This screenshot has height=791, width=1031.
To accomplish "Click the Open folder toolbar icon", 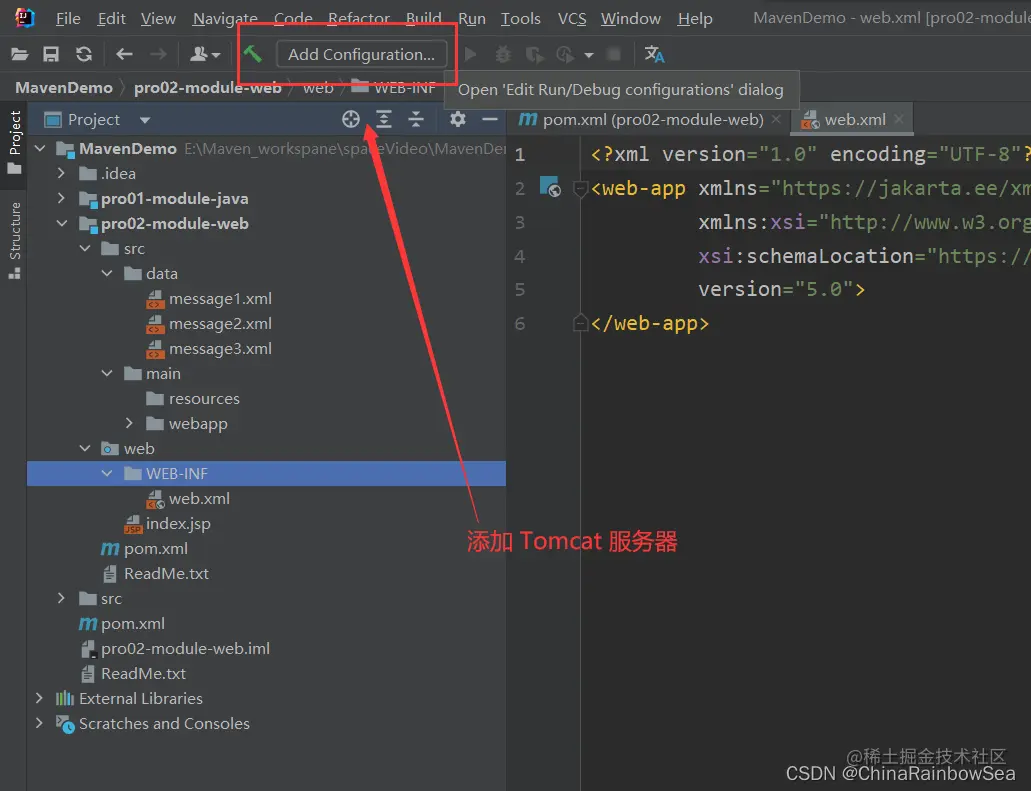I will click(x=20, y=54).
